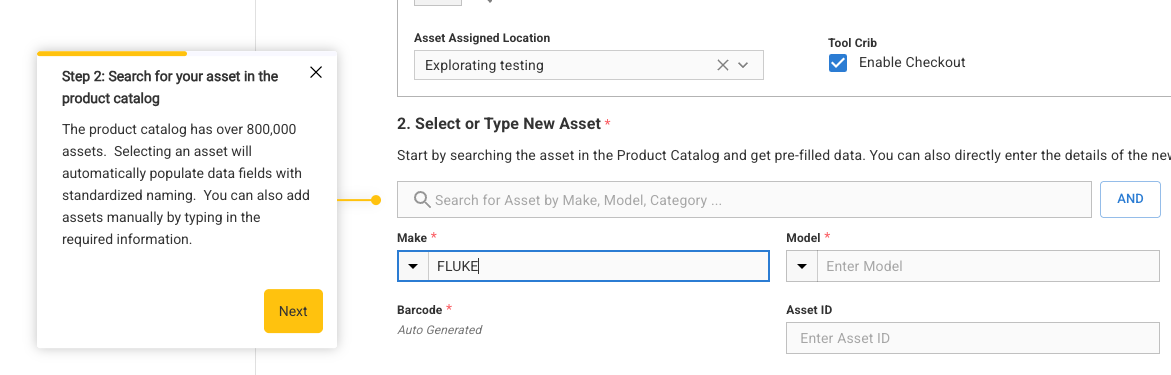Click the AND search operator button
Viewport: 1171px width, 375px height.
point(1130,199)
